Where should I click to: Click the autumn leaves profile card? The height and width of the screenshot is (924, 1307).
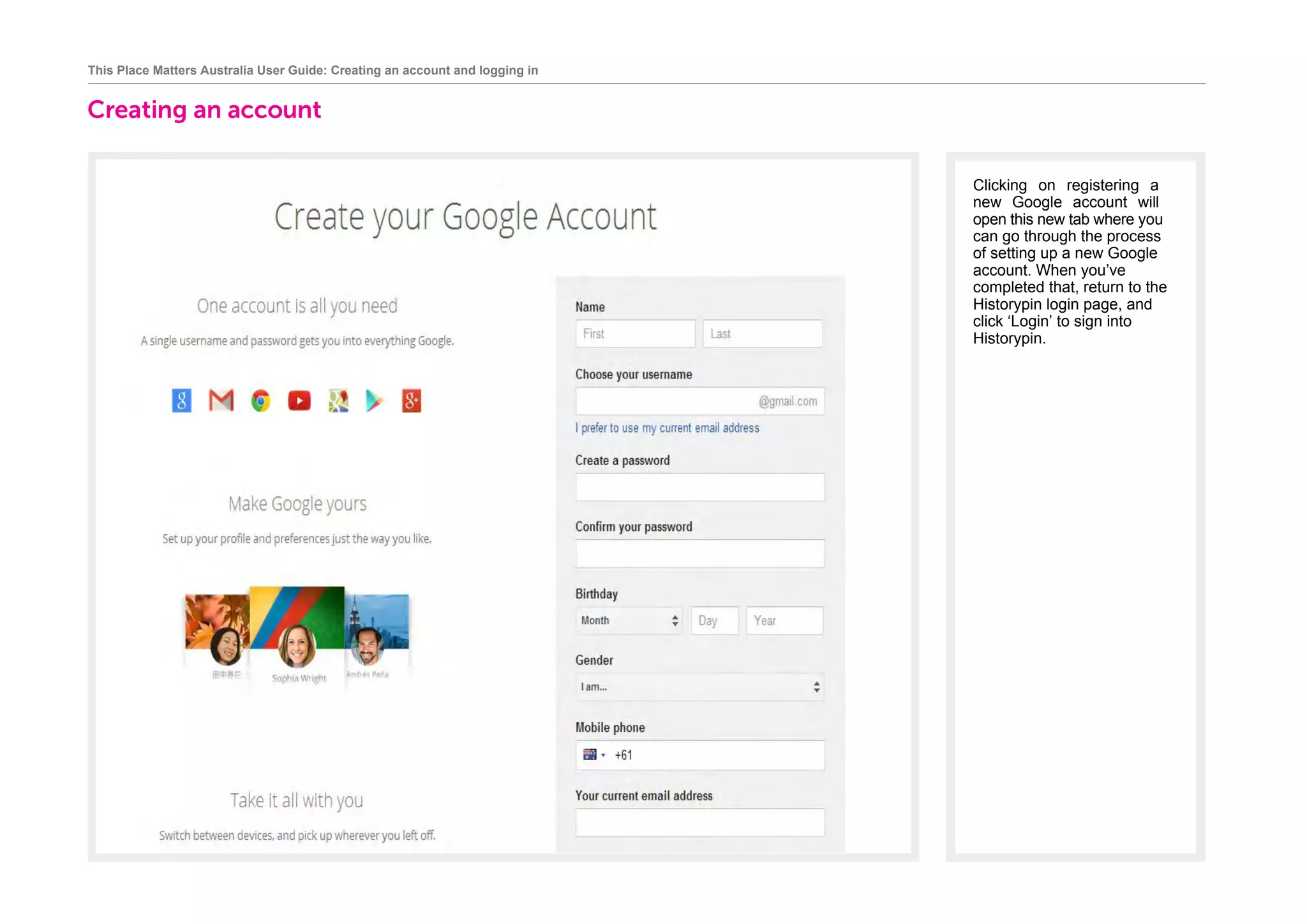coord(217,638)
